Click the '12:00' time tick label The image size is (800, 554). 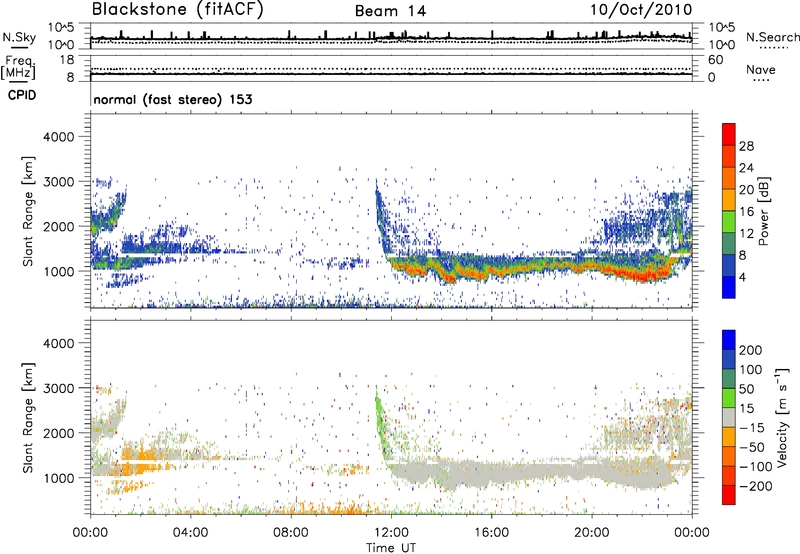click(x=391, y=533)
